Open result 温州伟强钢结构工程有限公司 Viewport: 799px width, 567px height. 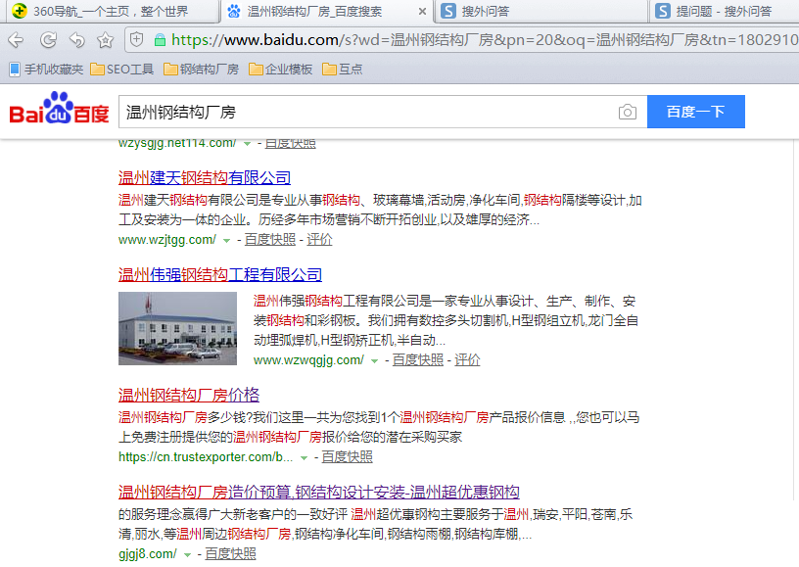220,275
